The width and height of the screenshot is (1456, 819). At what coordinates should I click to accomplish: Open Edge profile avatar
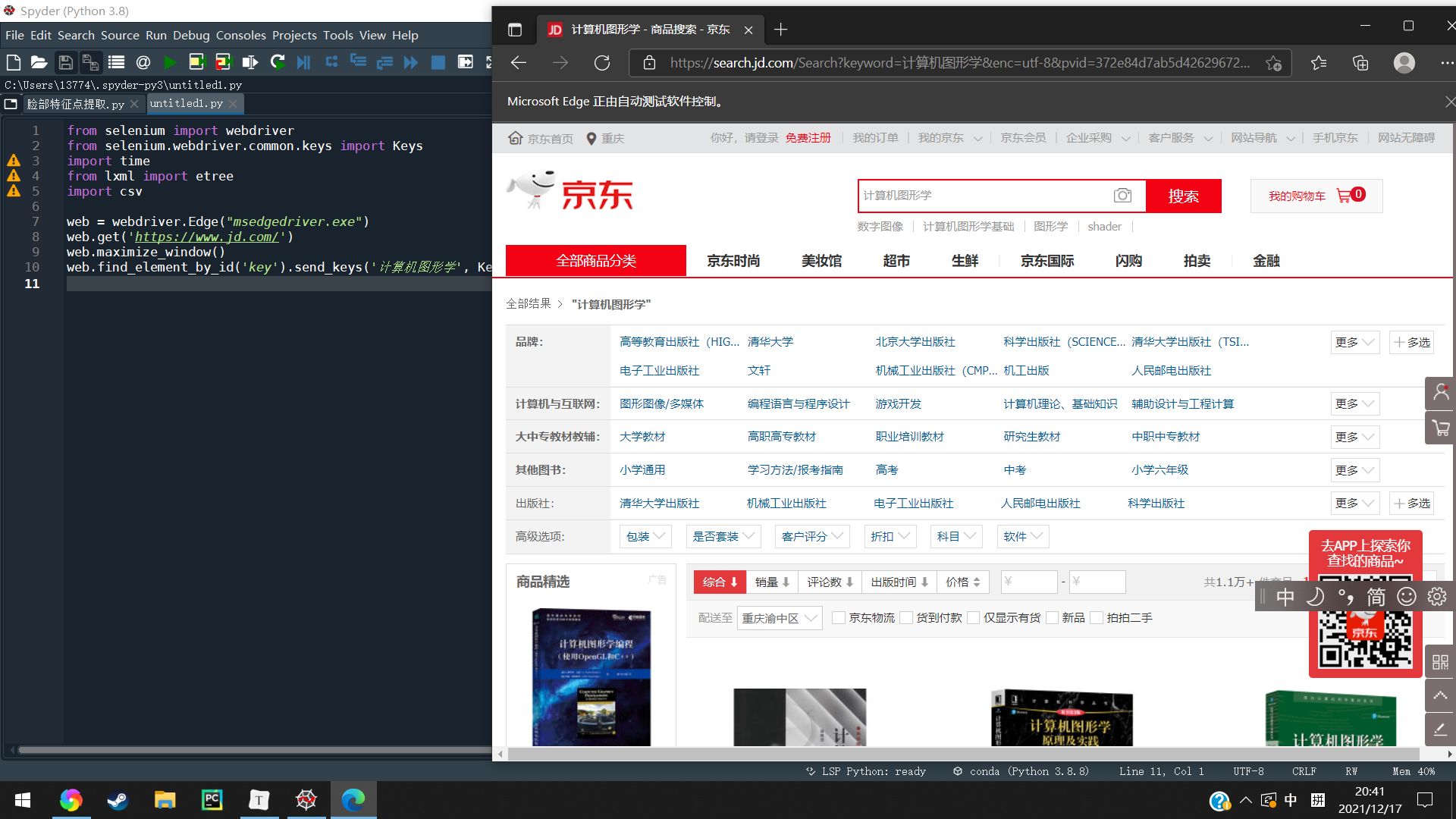[x=1404, y=63]
